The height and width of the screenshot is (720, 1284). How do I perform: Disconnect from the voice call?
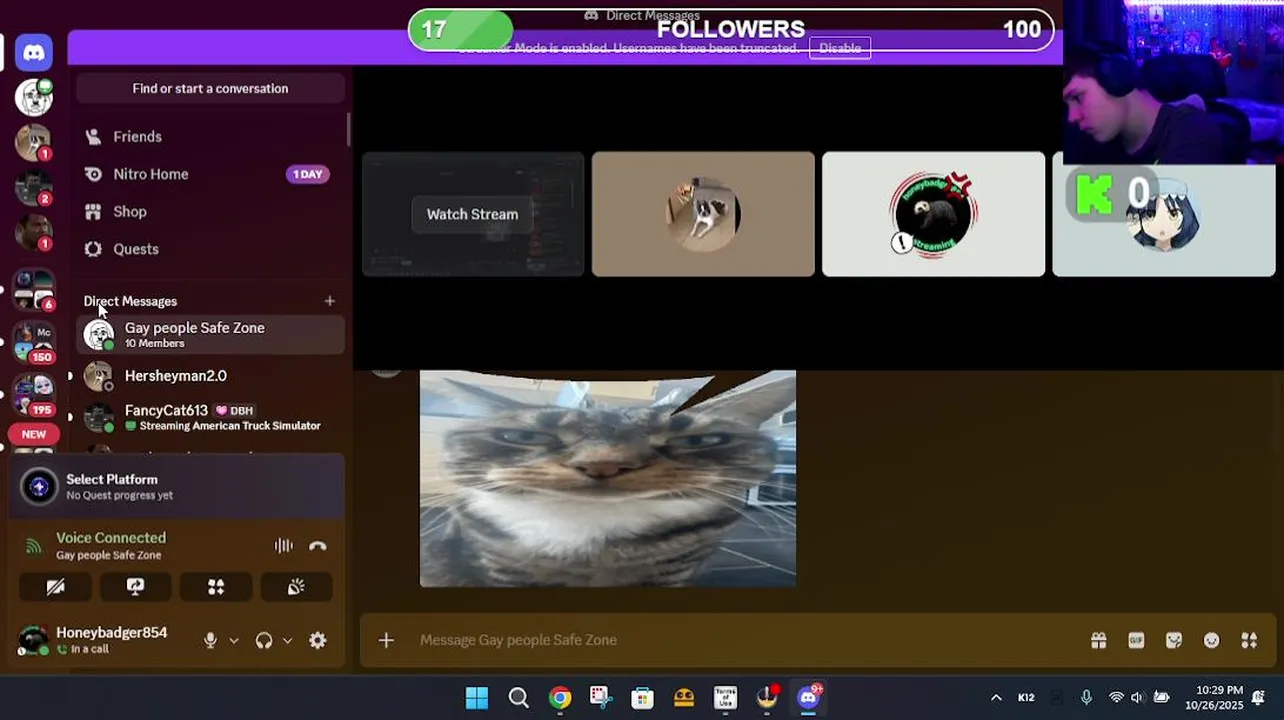click(x=318, y=546)
